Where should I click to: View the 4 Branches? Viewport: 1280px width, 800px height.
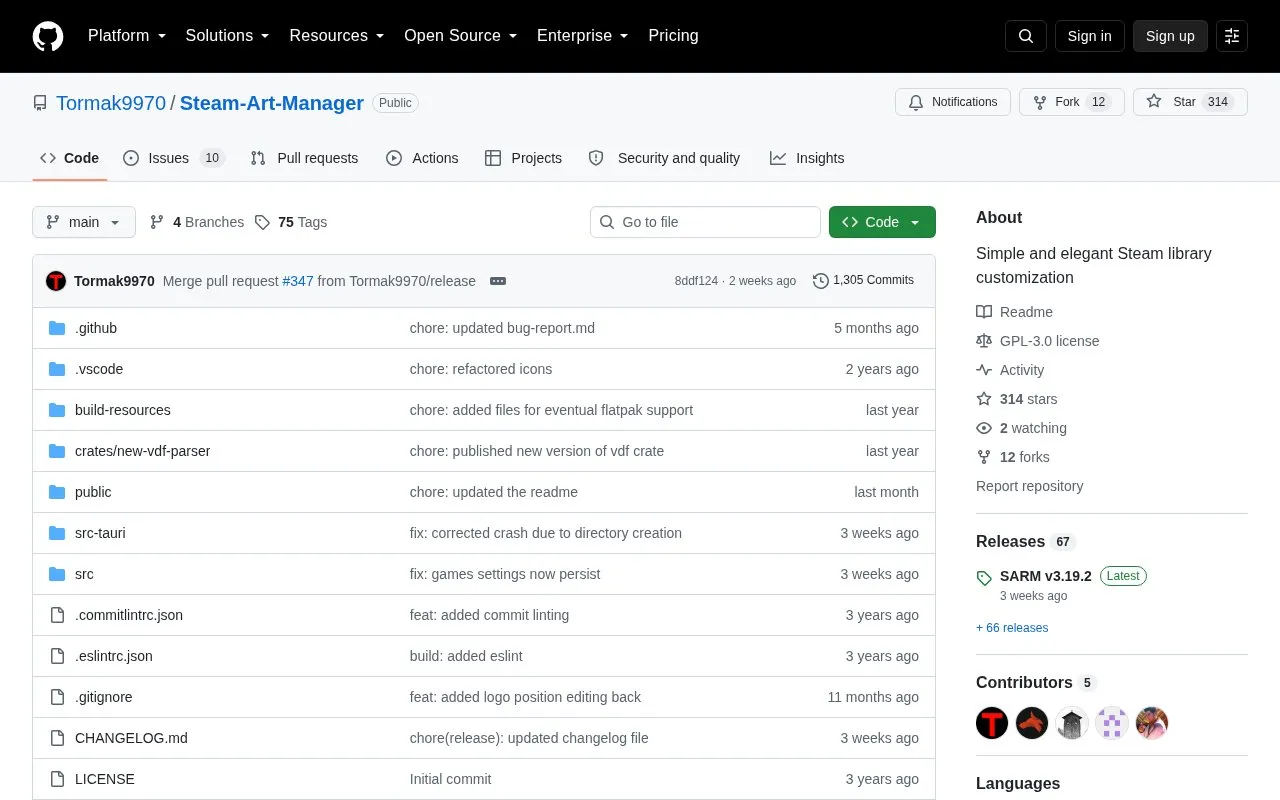[197, 222]
